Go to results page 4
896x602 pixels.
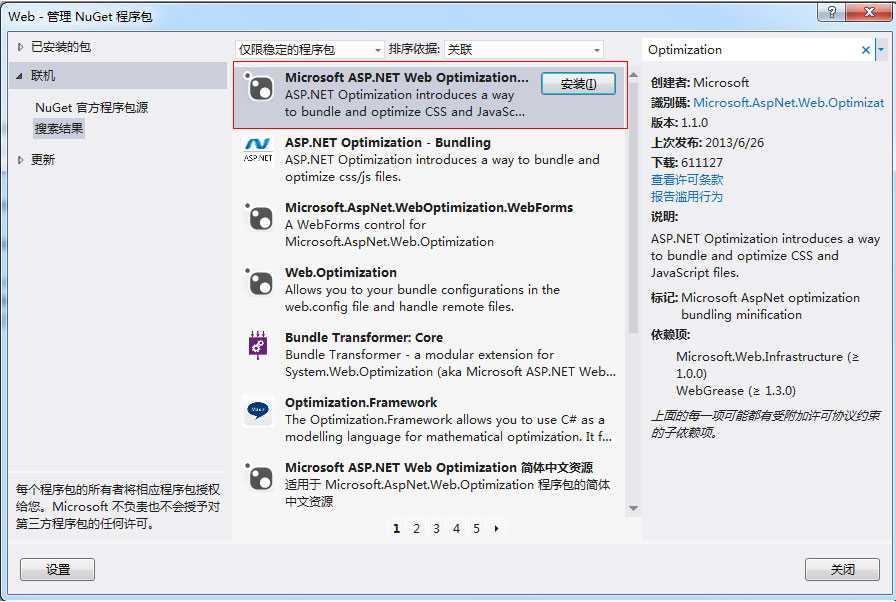[x=456, y=529]
